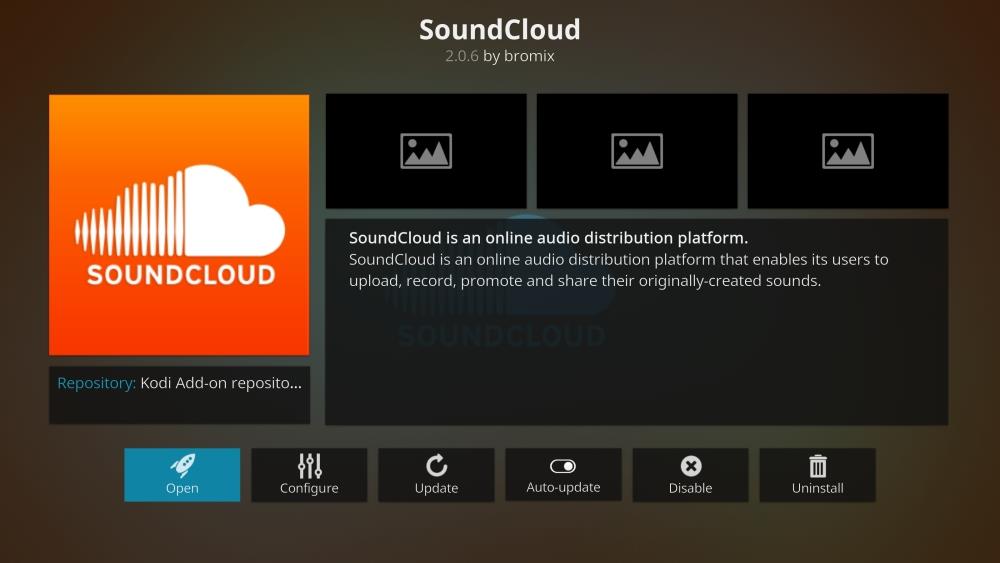The width and height of the screenshot is (1000, 563).
Task: Click the circular arrow Update icon
Action: [436, 465]
